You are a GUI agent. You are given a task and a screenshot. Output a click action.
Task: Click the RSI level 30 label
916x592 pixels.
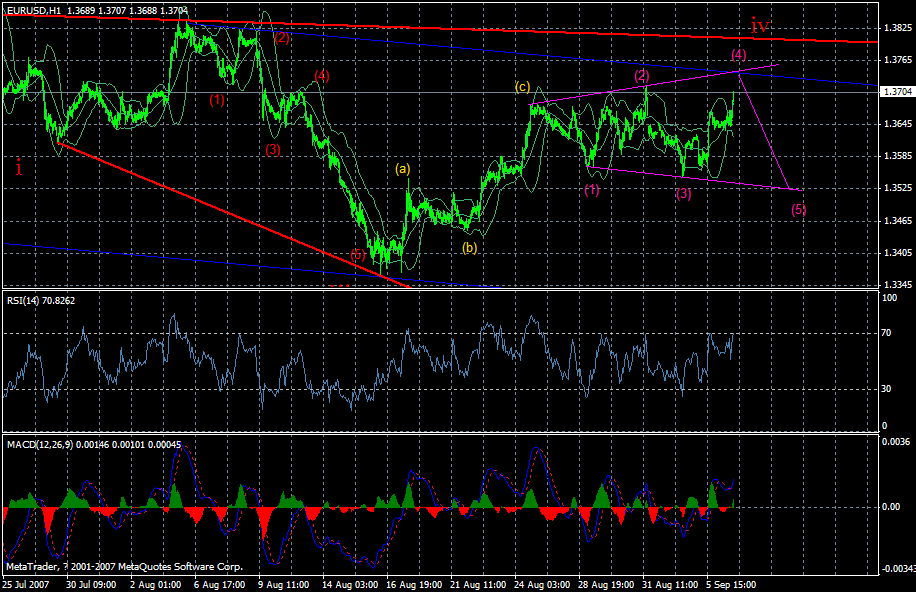[x=886, y=389]
